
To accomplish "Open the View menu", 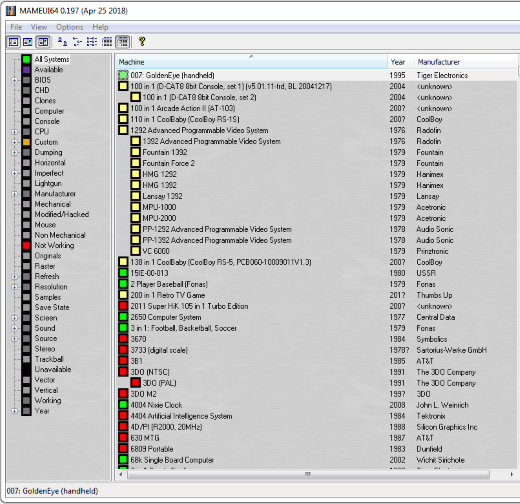I will (39, 27).
